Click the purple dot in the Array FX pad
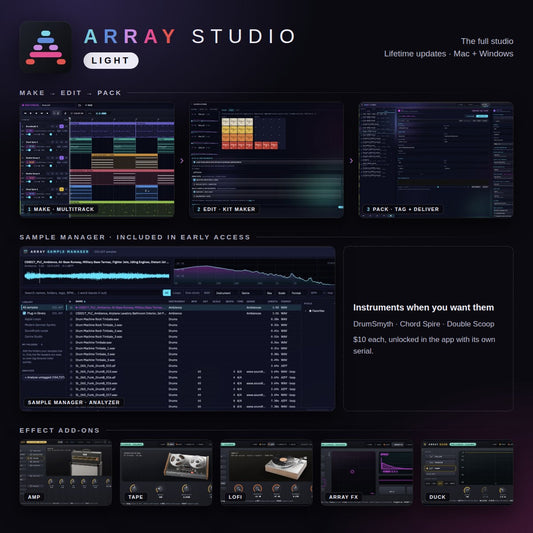This screenshot has height=533, width=533. (353, 471)
